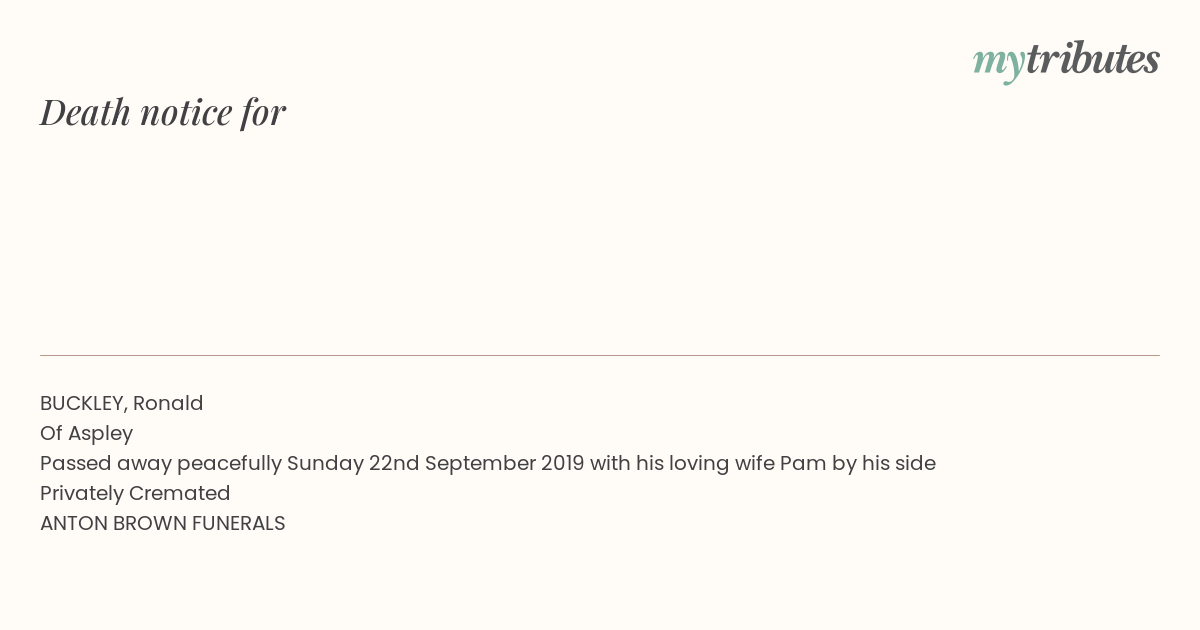This screenshot has height=630, width=1200.
Task: Select the surname "BUCKLEY"
Action: click(x=81, y=403)
